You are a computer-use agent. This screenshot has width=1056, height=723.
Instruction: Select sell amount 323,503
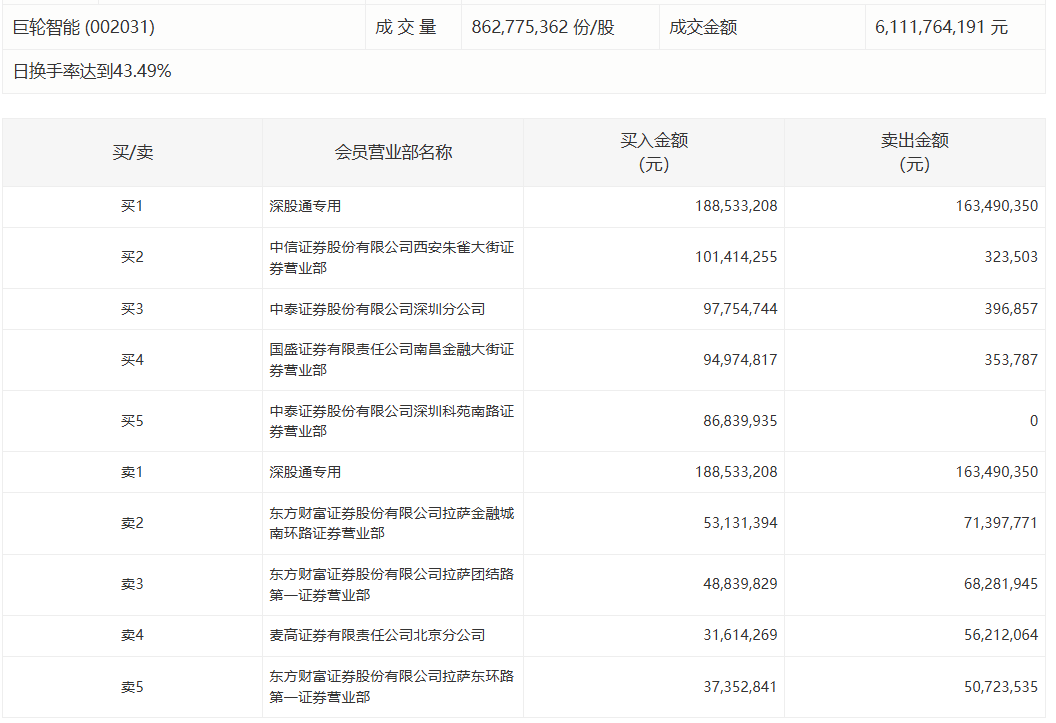pos(1011,257)
